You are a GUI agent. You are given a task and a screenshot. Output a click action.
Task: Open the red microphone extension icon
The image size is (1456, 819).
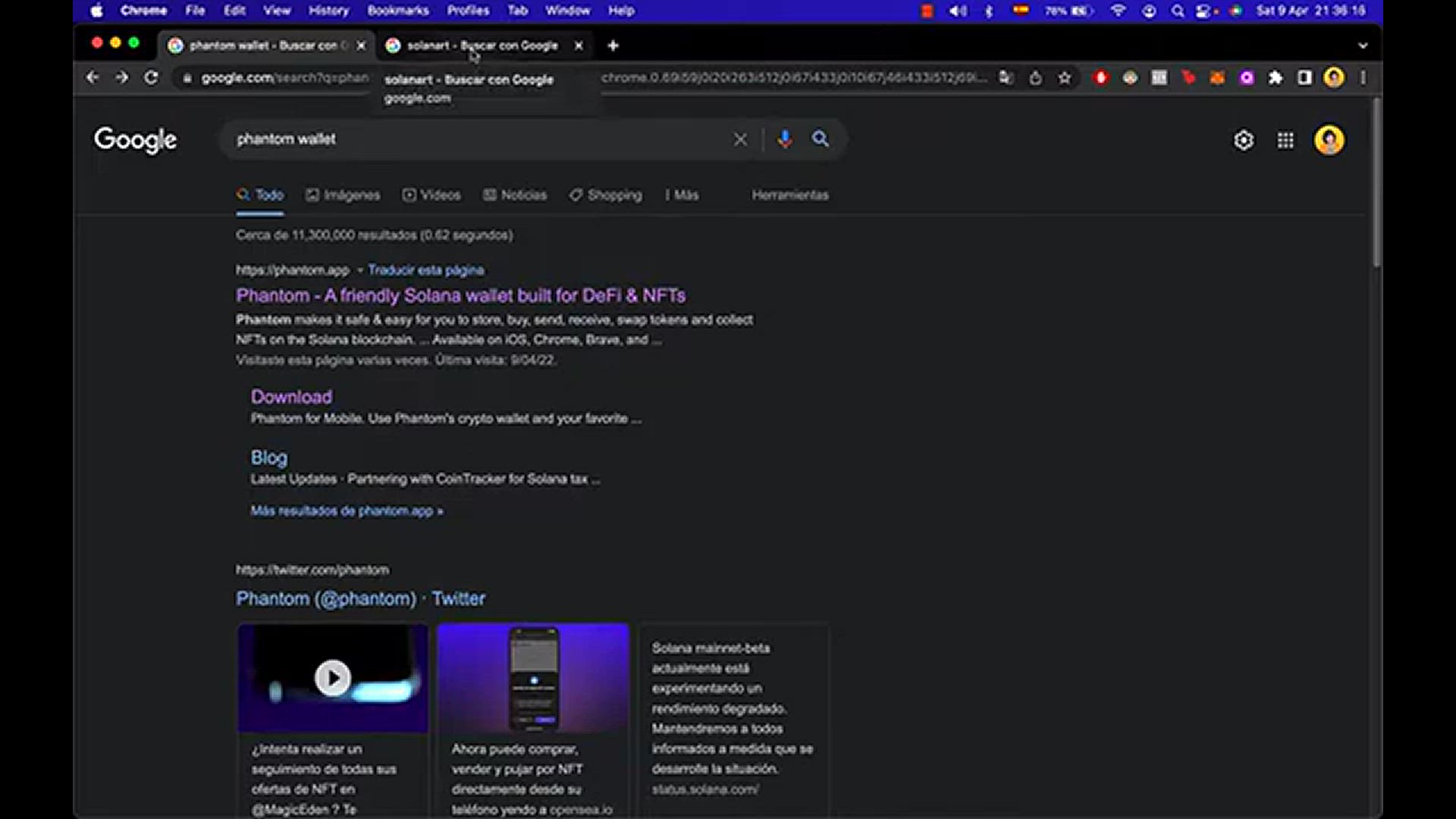[x=1101, y=77]
